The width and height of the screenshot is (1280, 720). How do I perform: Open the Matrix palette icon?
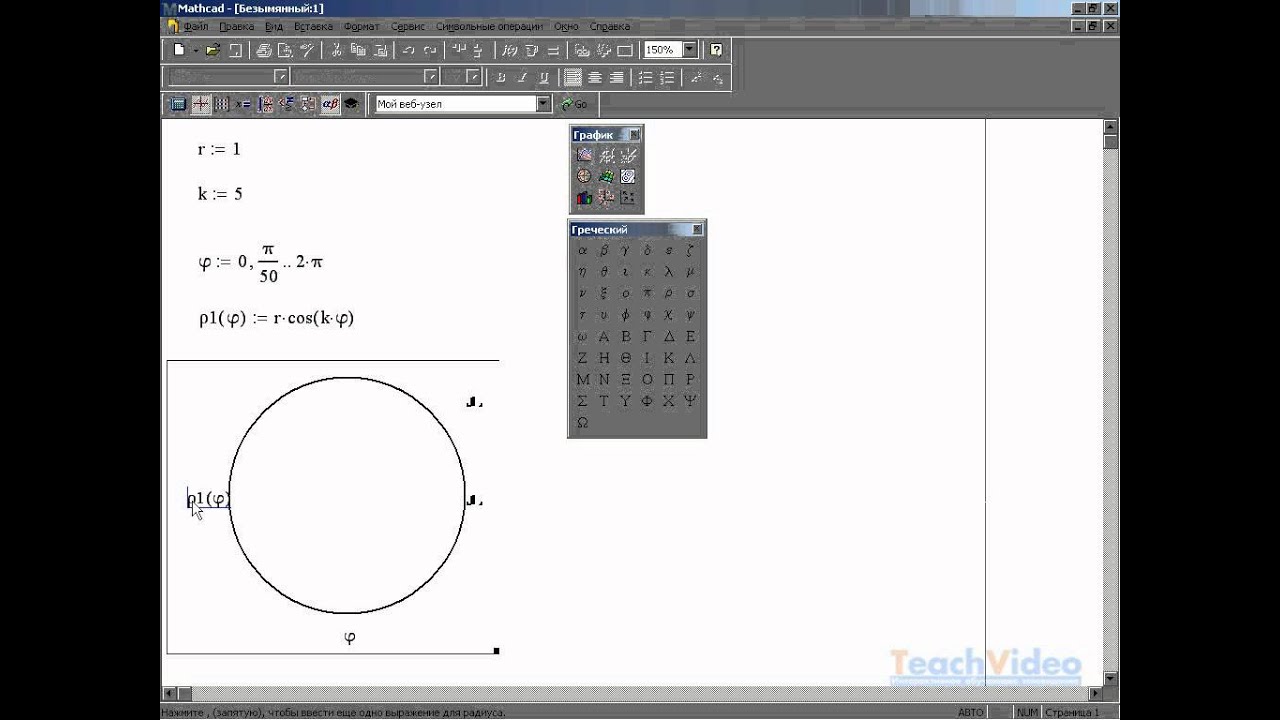[x=221, y=104]
